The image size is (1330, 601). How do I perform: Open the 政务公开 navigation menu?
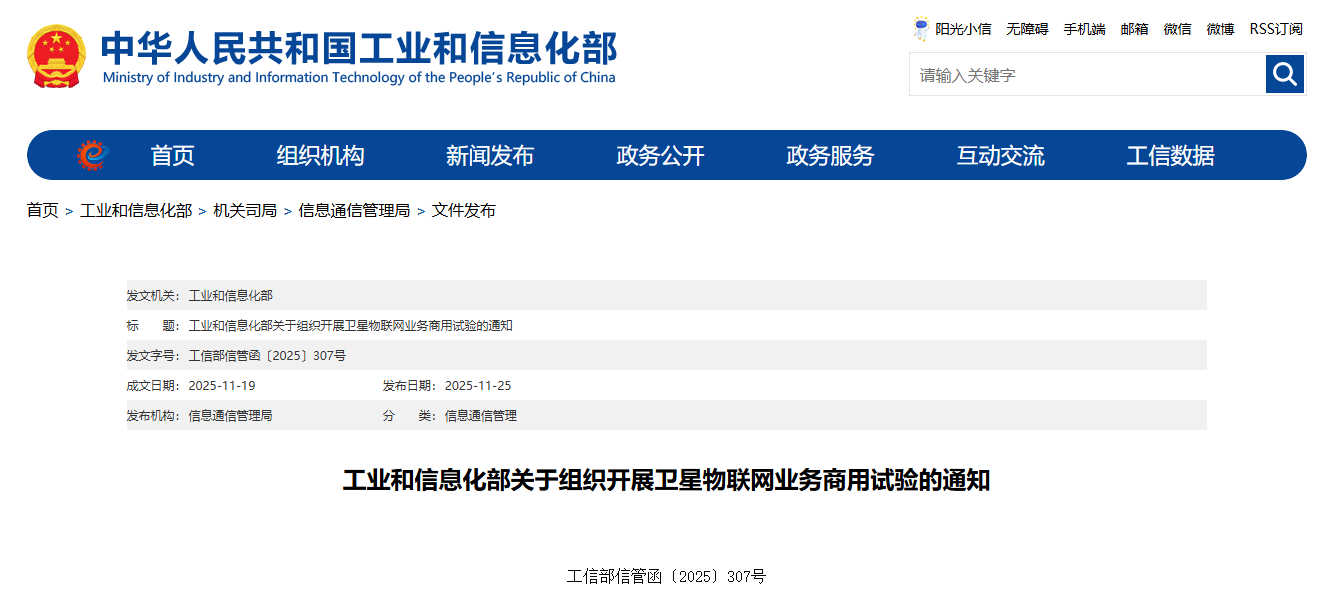[661, 155]
